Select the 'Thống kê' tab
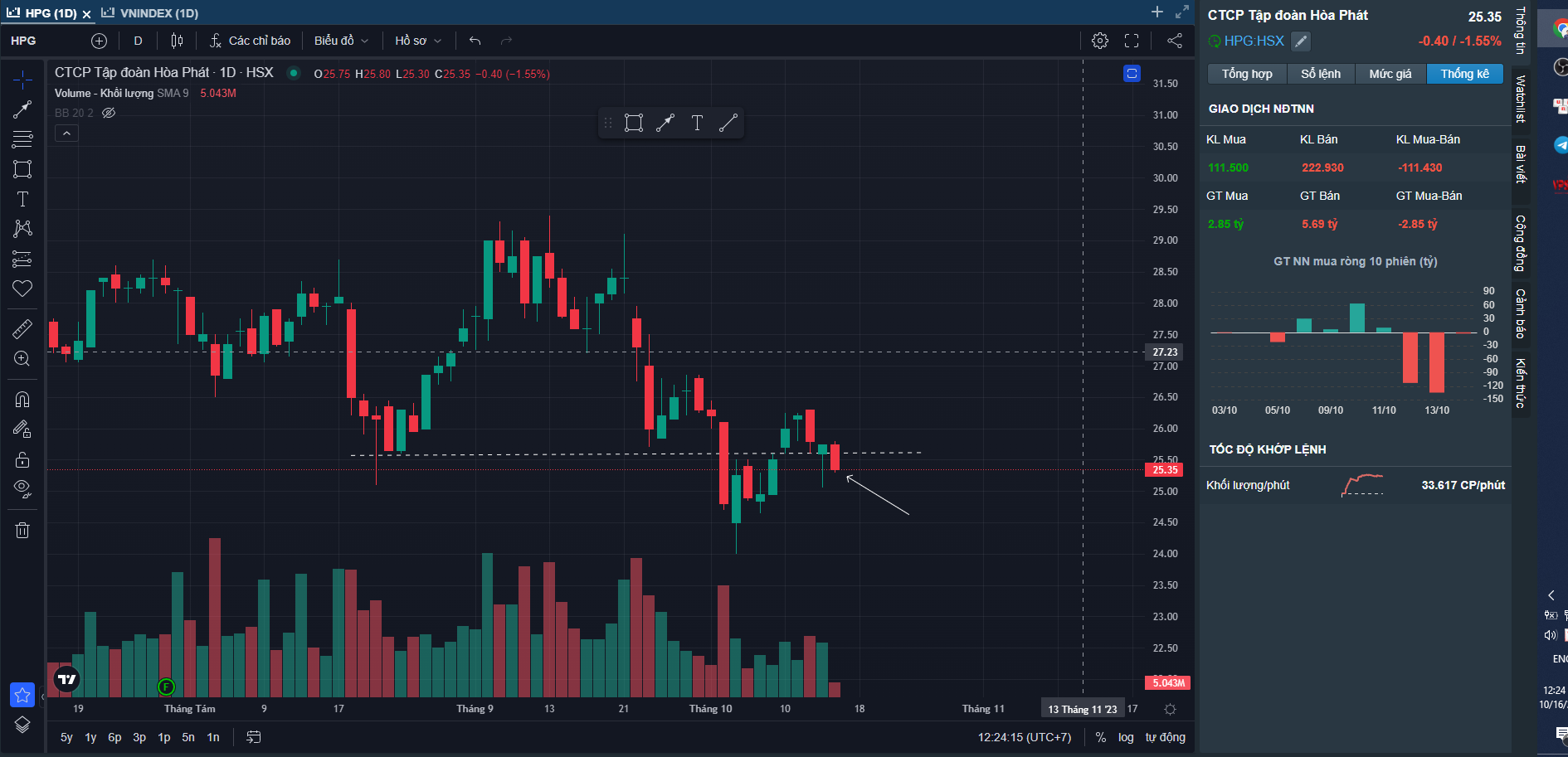The height and width of the screenshot is (757, 1568). coord(1465,74)
